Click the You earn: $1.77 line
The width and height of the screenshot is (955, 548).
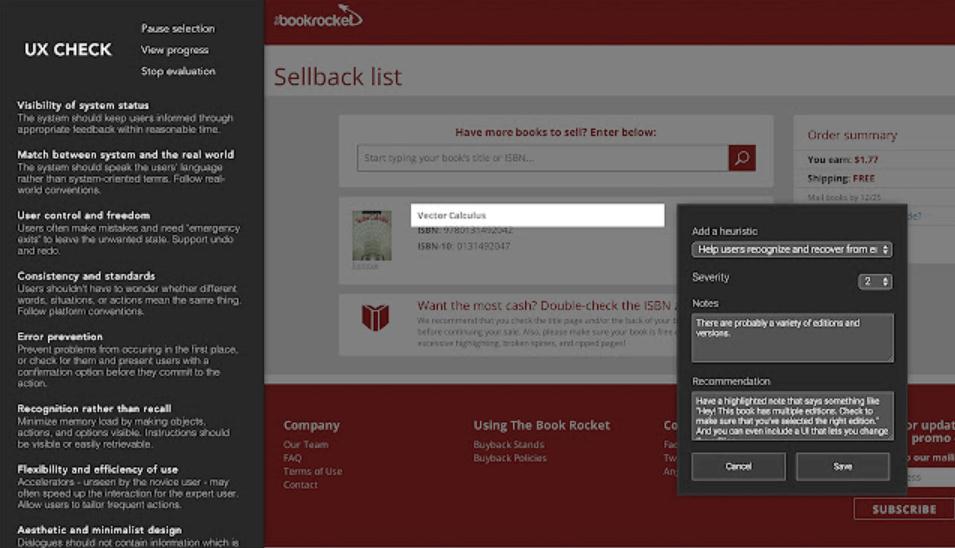pos(842,160)
